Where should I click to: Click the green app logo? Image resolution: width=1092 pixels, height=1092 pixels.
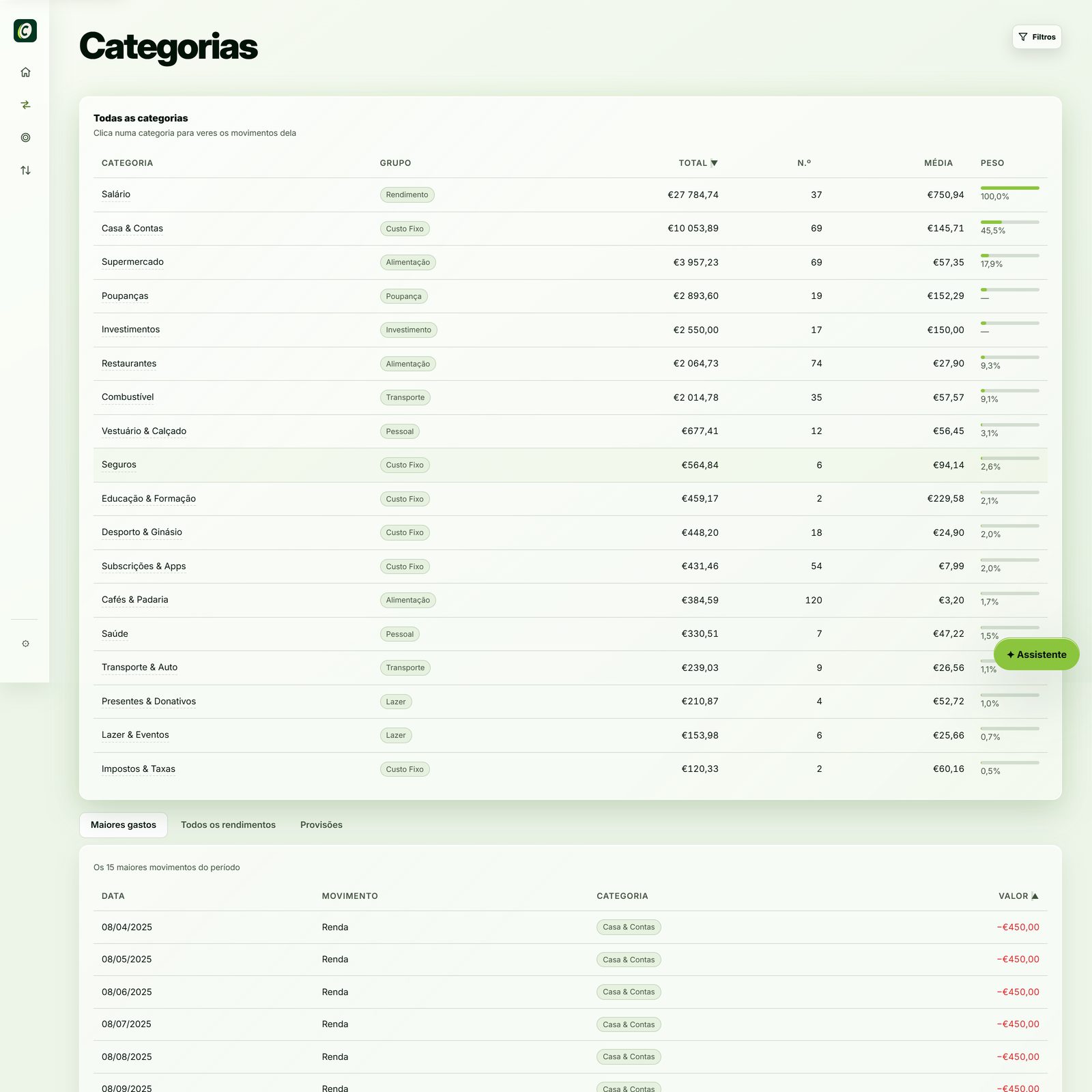coord(25,31)
